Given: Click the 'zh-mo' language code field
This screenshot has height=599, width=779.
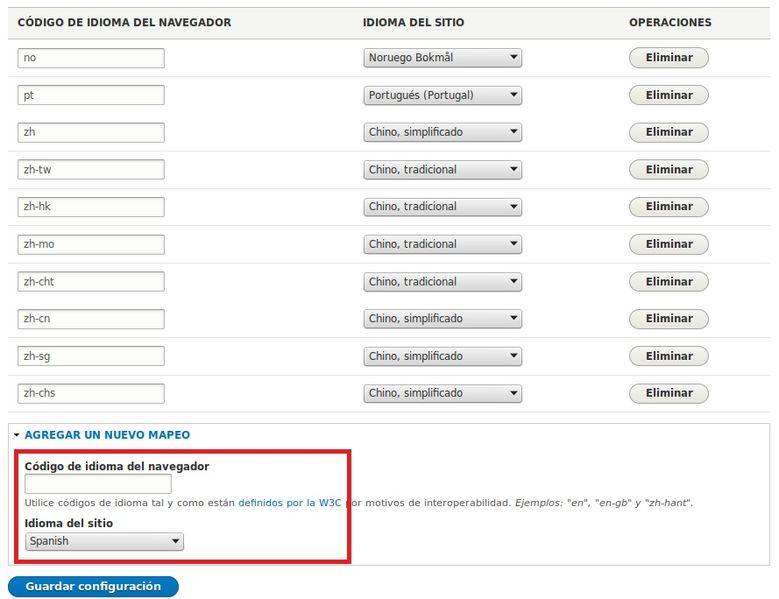Looking at the screenshot, I should [x=91, y=244].
